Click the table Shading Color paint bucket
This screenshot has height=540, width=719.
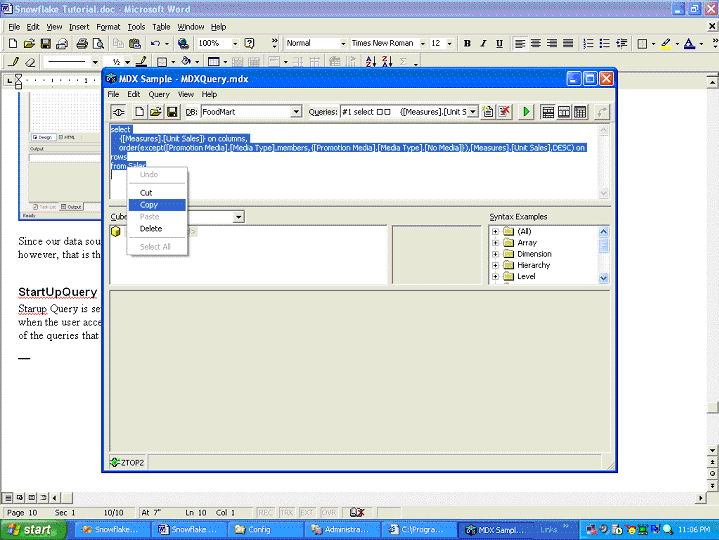pyautogui.click(x=186, y=61)
